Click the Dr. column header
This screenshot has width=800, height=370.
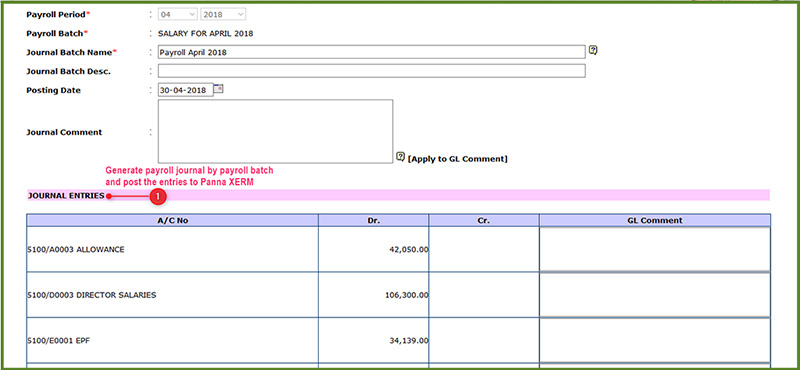pyautogui.click(x=373, y=220)
